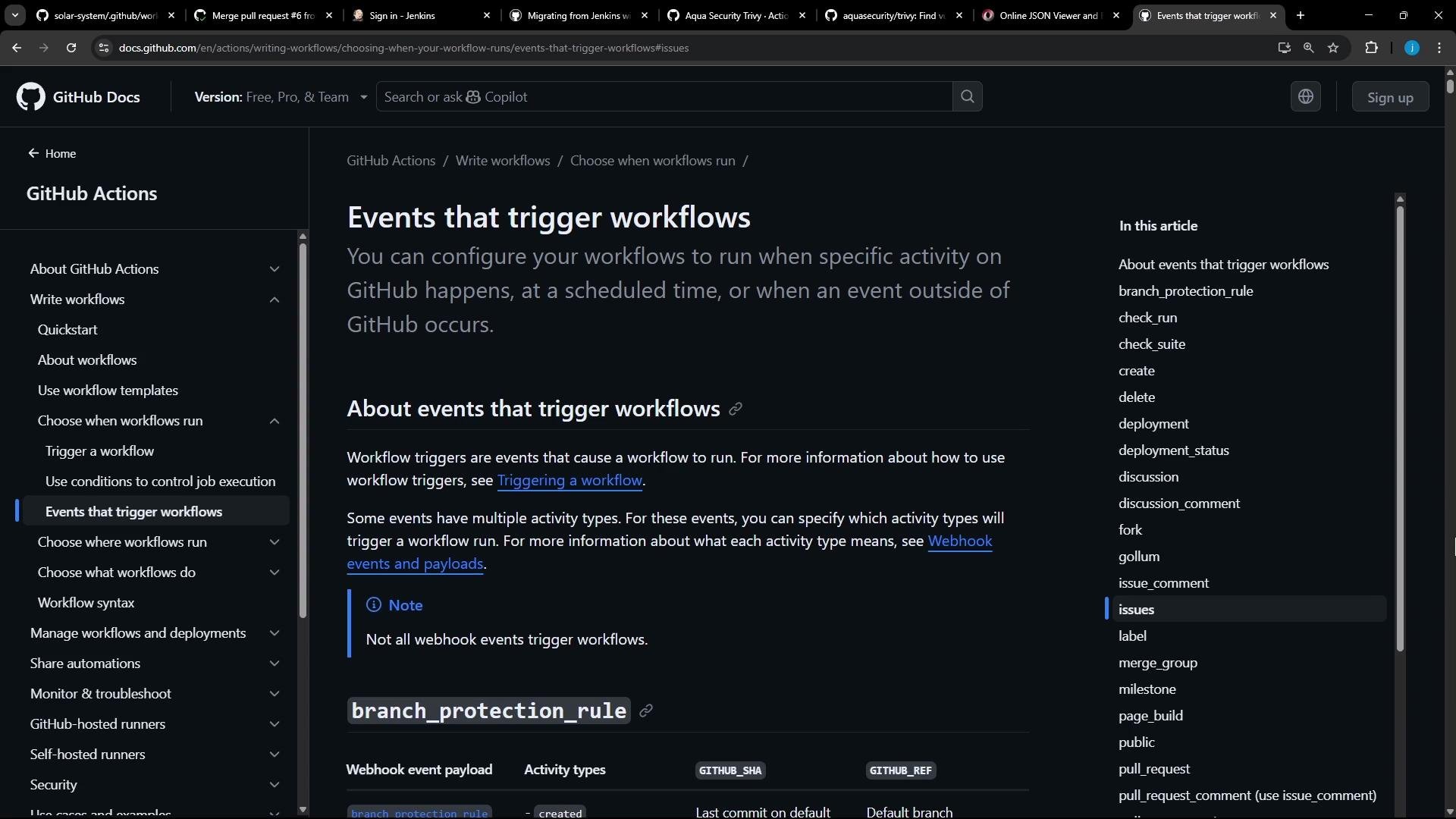
Task: Click the browser address bar URL
Action: click(403, 48)
